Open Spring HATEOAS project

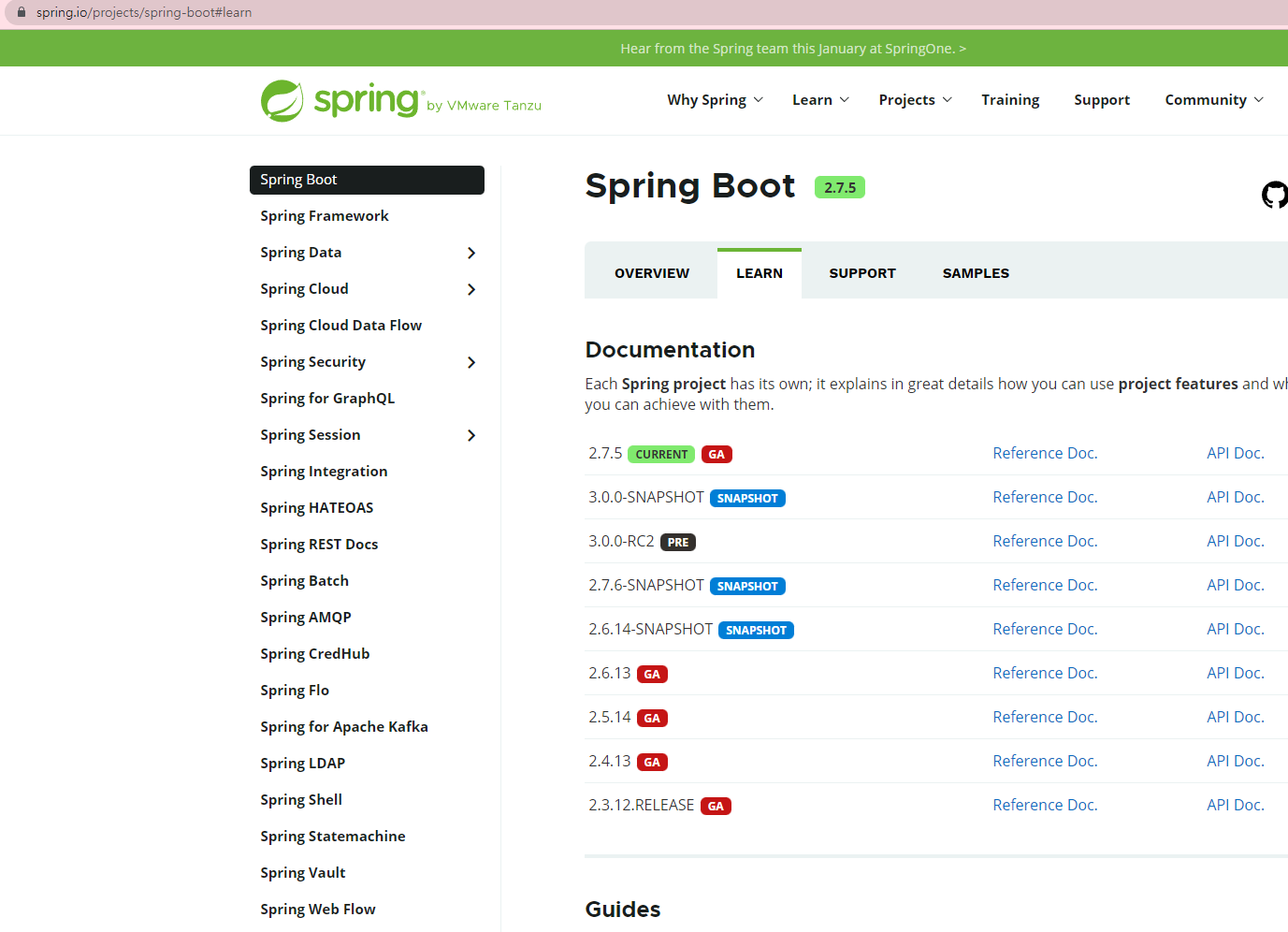317,508
